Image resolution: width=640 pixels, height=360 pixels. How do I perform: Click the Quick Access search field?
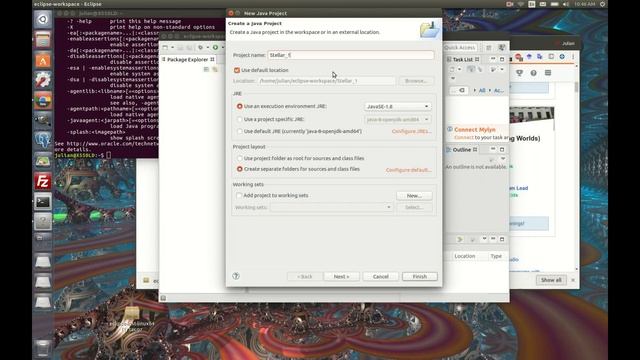point(460,48)
